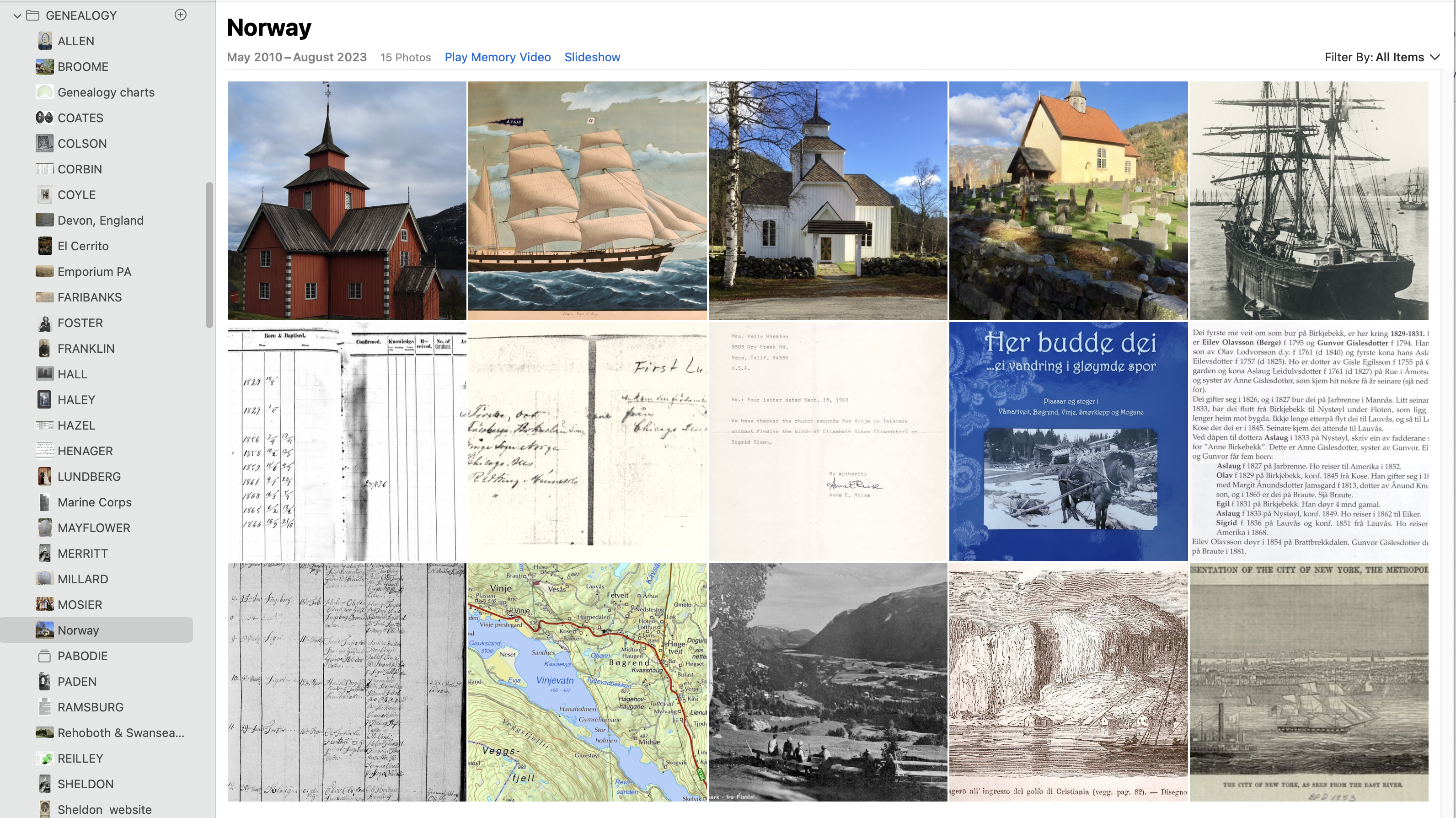Open the MAYFLOWER album icon
Image resolution: width=1456 pixels, height=818 pixels.
tap(45, 527)
